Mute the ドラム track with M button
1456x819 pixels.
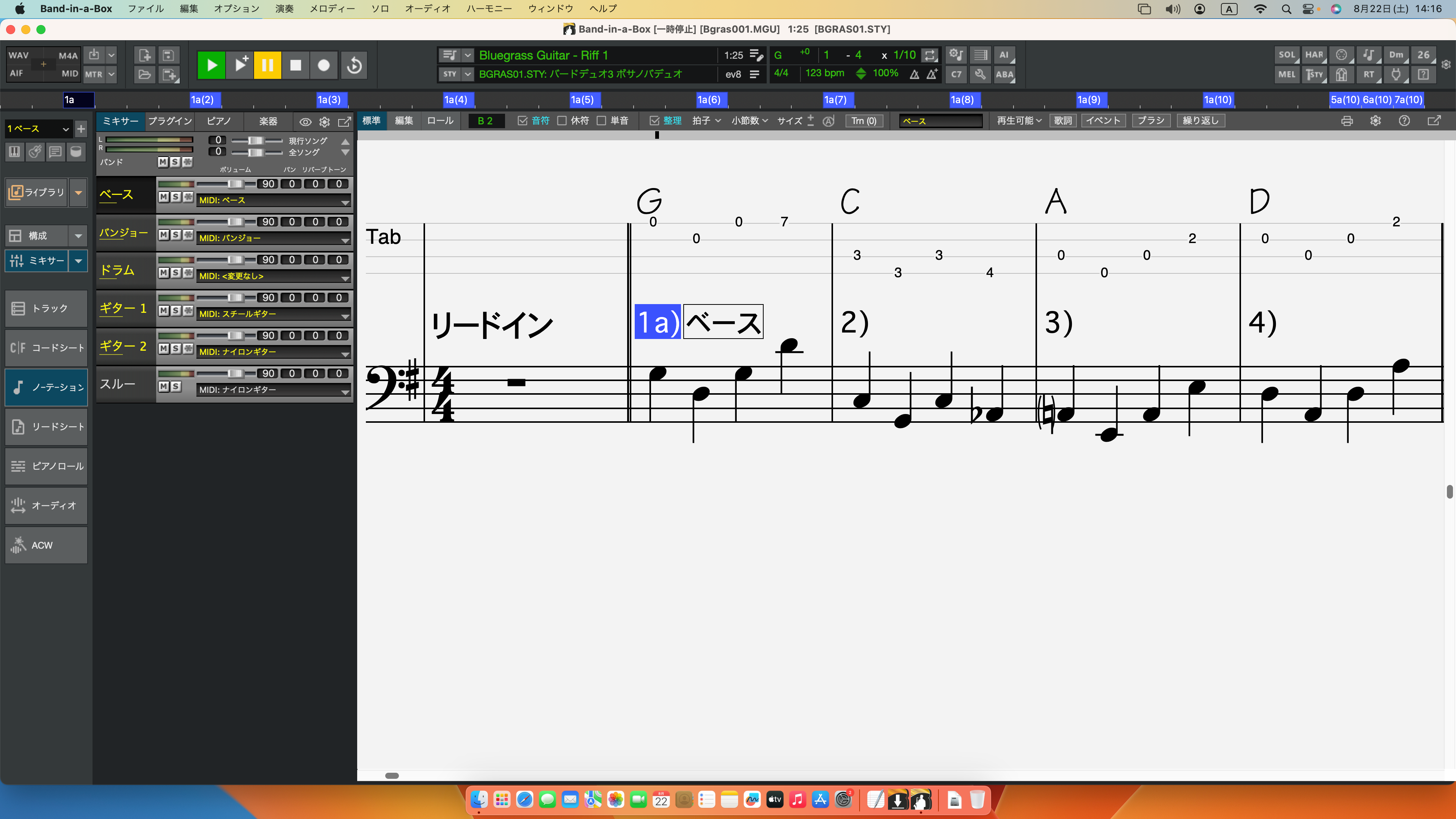click(x=163, y=273)
